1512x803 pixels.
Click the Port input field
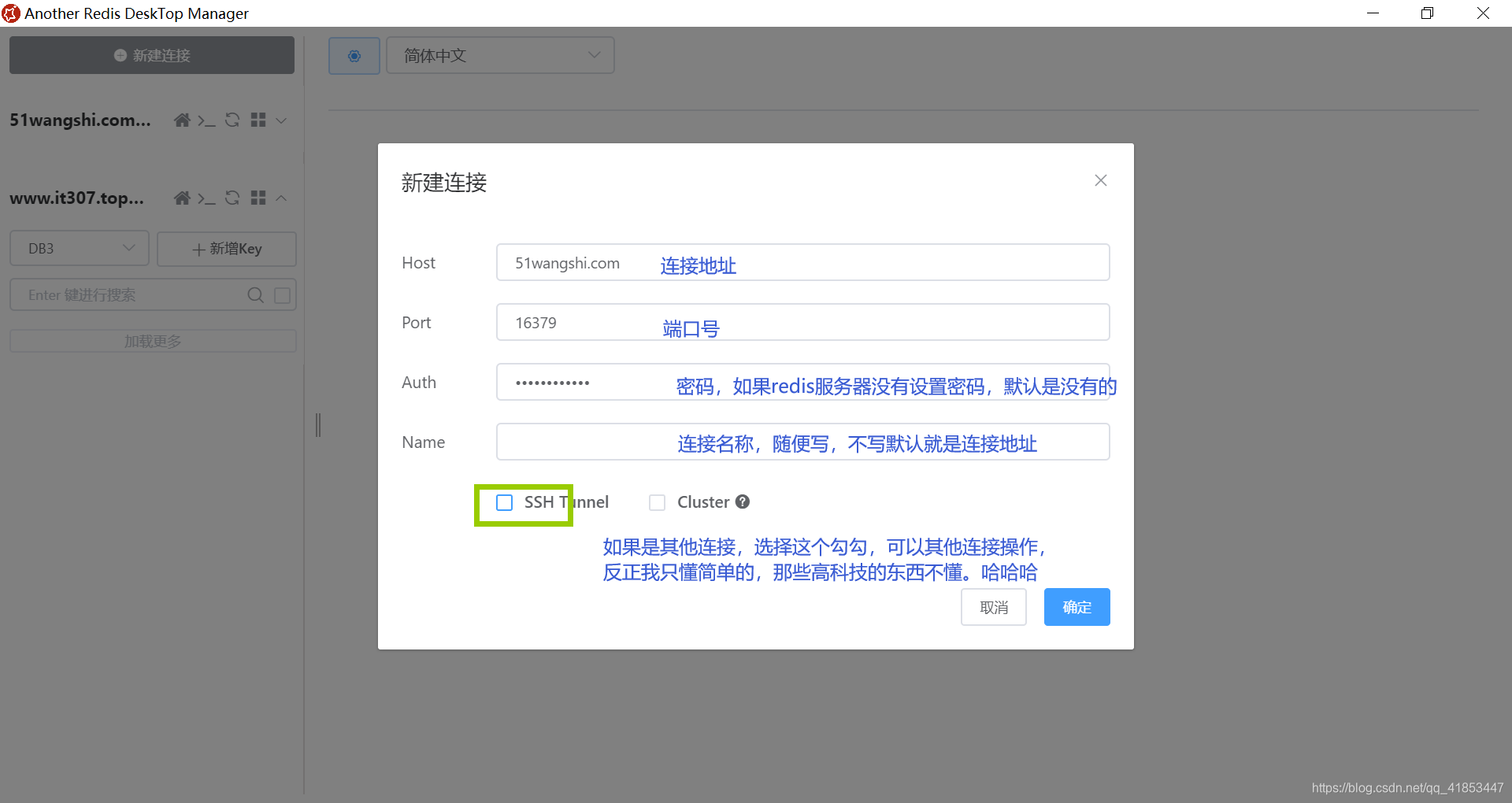click(803, 323)
